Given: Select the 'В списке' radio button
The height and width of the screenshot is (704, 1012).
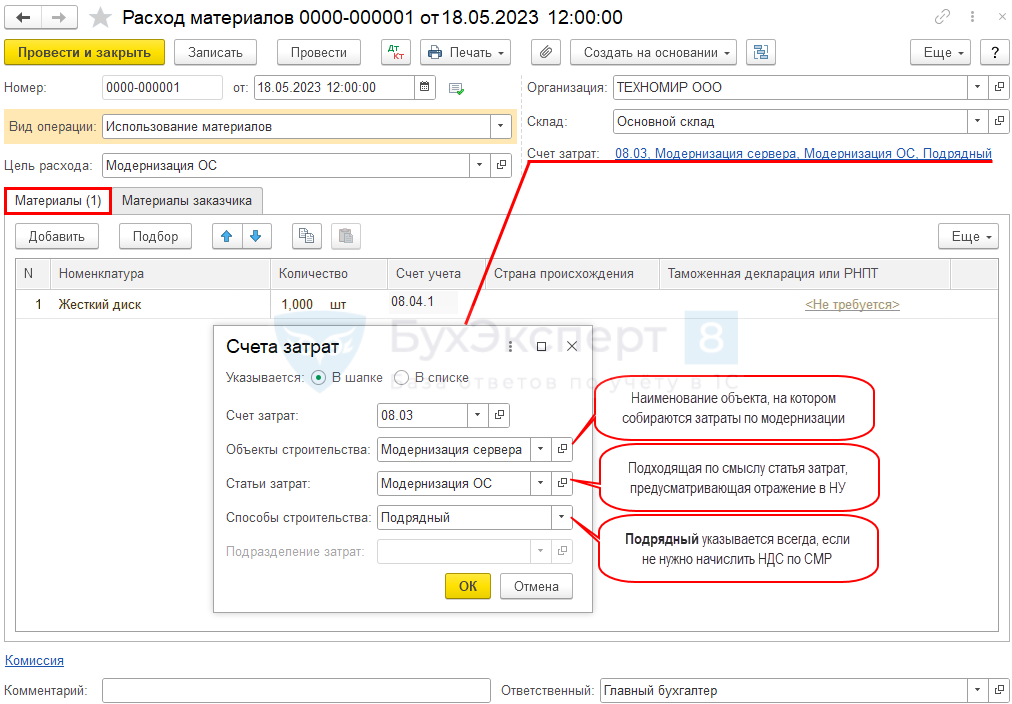Looking at the screenshot, I should pos(402,377).
